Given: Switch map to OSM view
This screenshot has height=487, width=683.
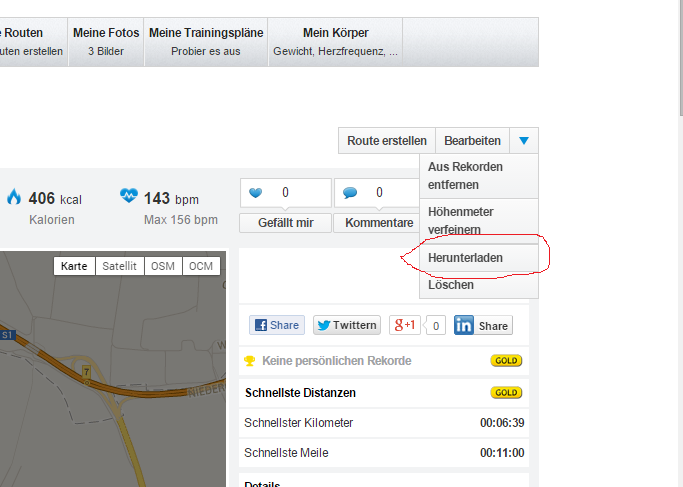Looking at the screenshot, I should 163,266.
